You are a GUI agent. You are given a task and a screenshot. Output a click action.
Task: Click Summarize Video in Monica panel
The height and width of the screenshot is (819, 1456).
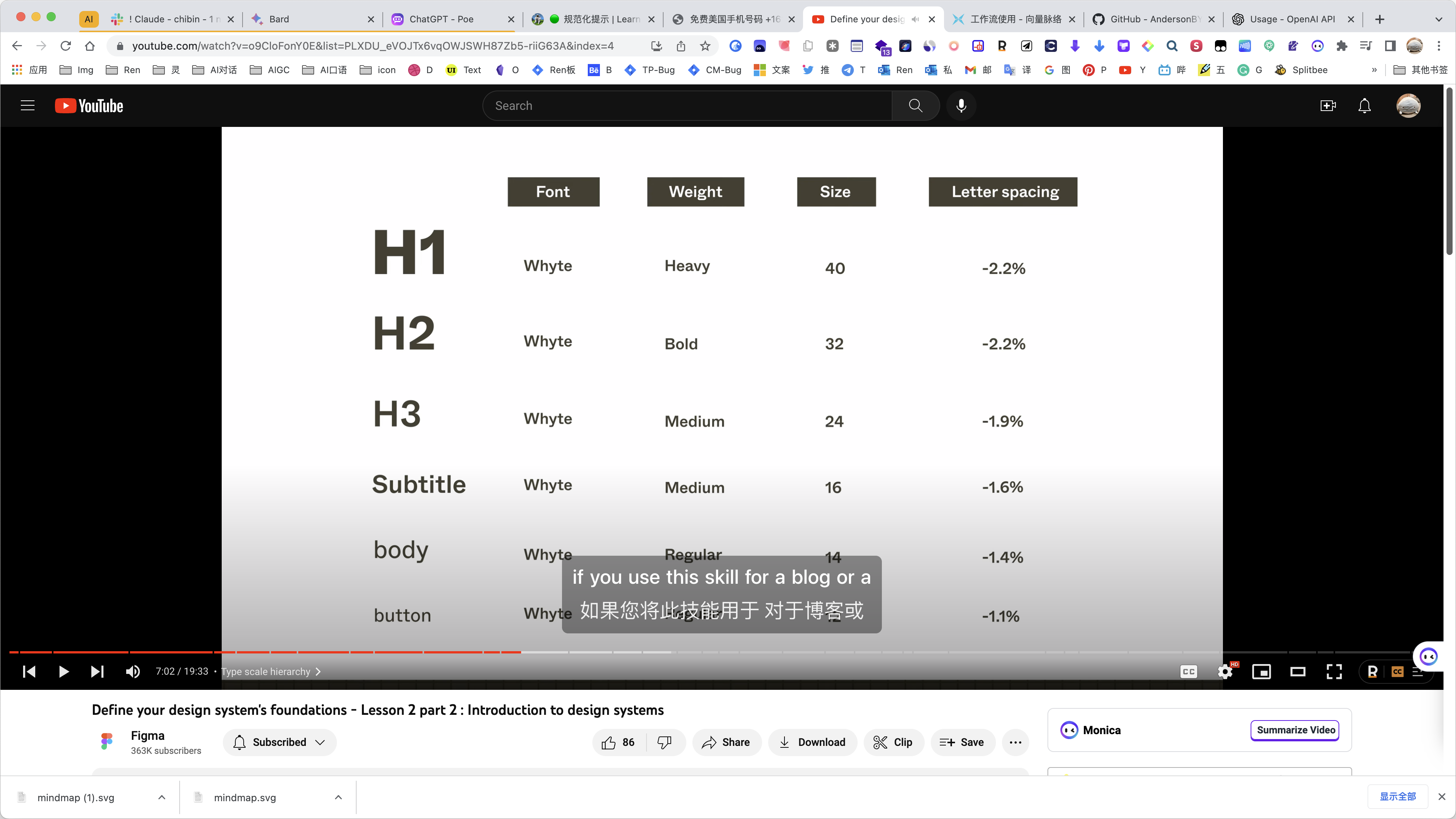(x=1295, y=730)
